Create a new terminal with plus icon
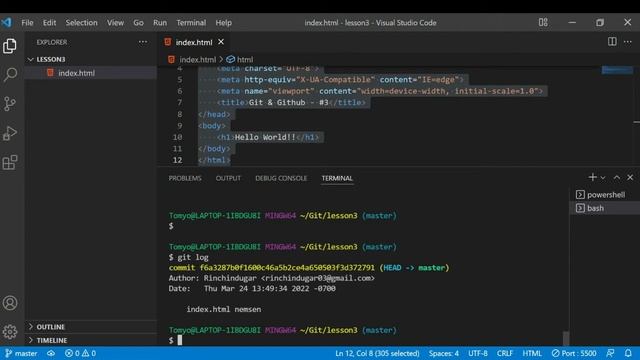This screenshot has height=360, width=640. click(x=592, y=177)
